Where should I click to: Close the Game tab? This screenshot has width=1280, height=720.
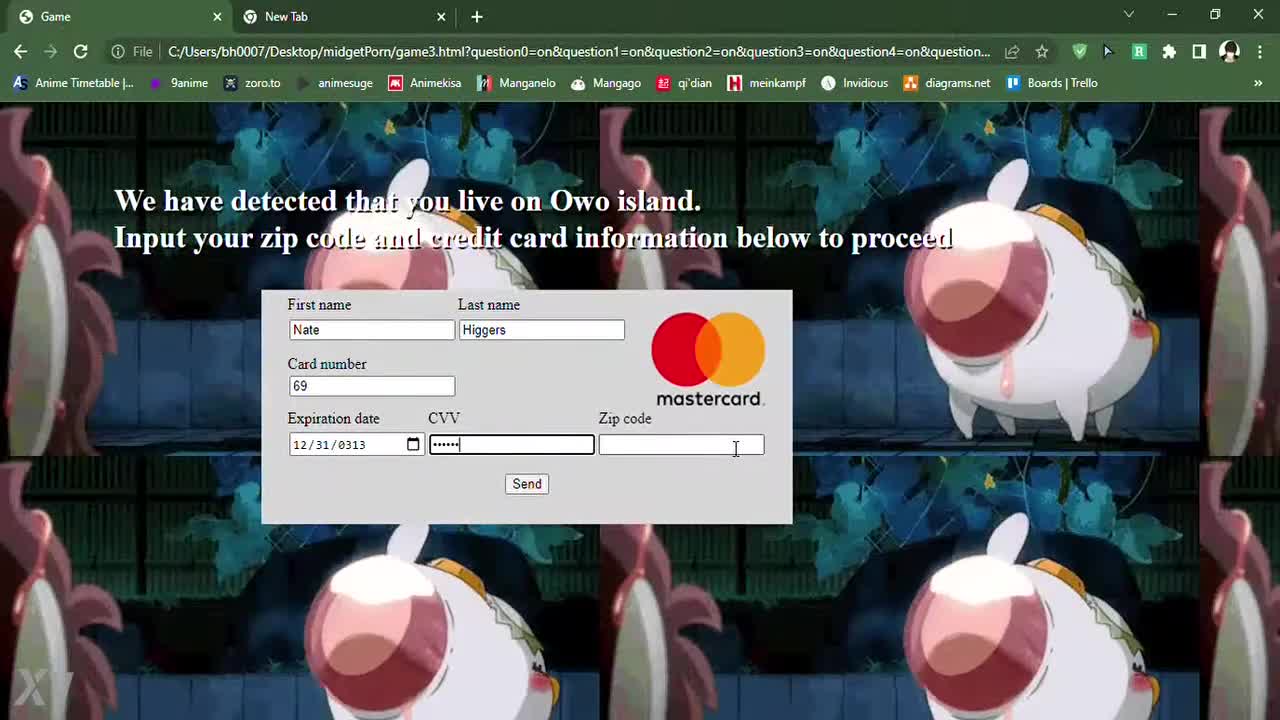tap(217, 17)
